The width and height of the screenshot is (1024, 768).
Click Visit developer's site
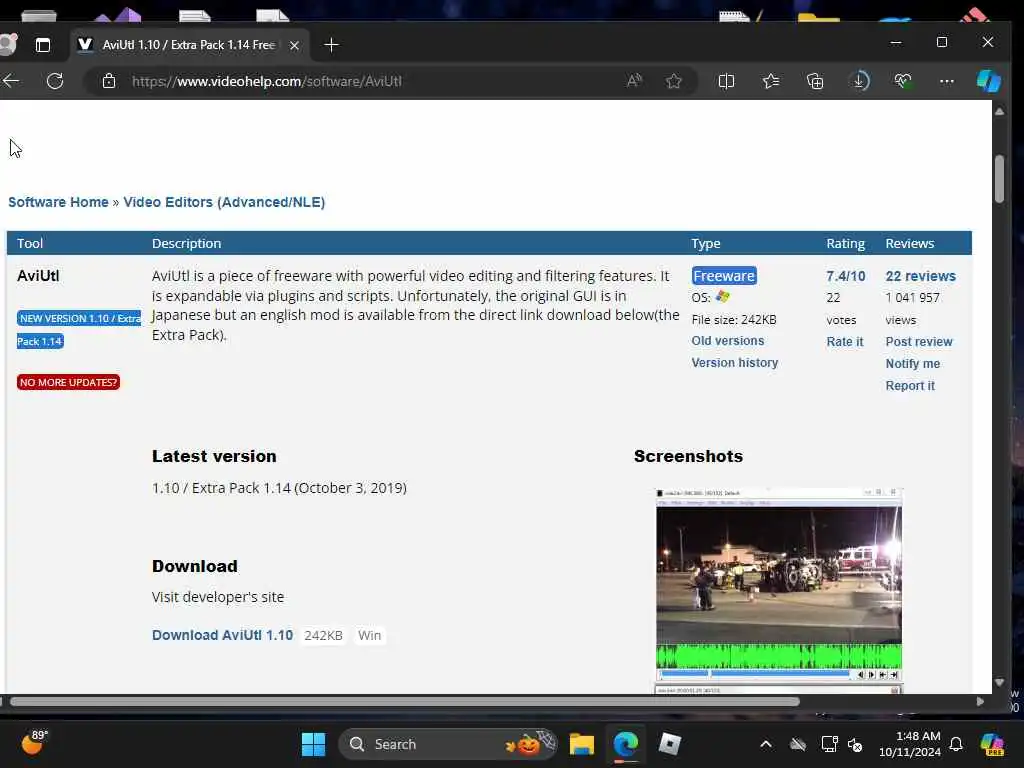(x=217, y=597)
